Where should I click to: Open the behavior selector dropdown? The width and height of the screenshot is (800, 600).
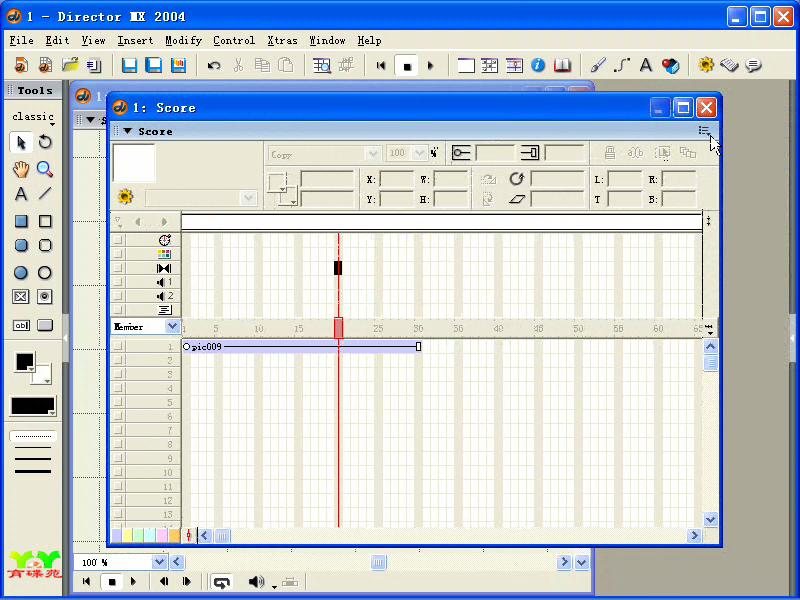(x=248, y=197)
